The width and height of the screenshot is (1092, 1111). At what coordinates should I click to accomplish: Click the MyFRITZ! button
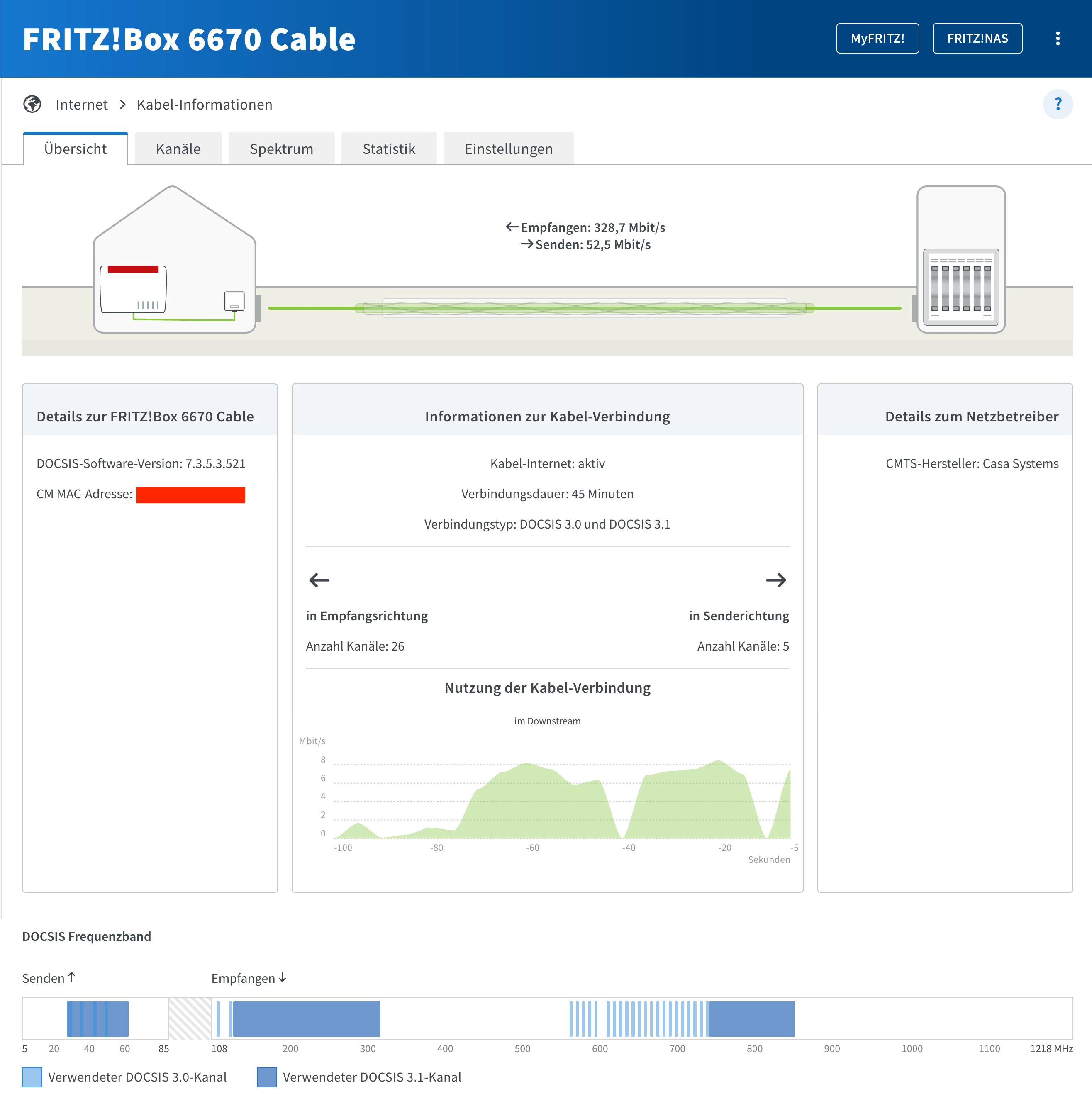click(877, 39)
